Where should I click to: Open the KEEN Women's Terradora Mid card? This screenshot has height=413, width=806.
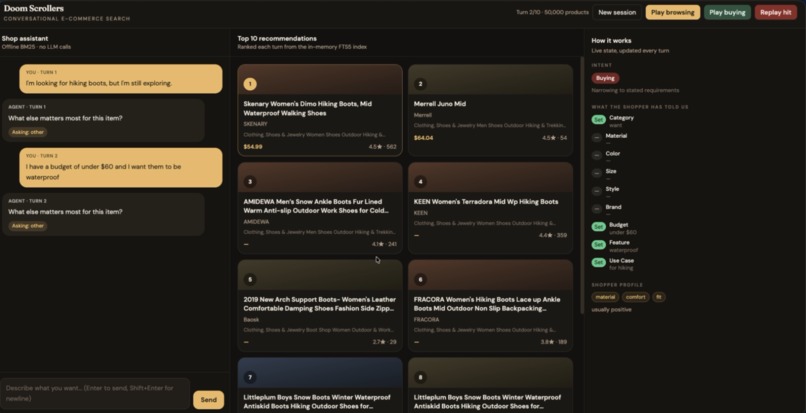(490, 208)
